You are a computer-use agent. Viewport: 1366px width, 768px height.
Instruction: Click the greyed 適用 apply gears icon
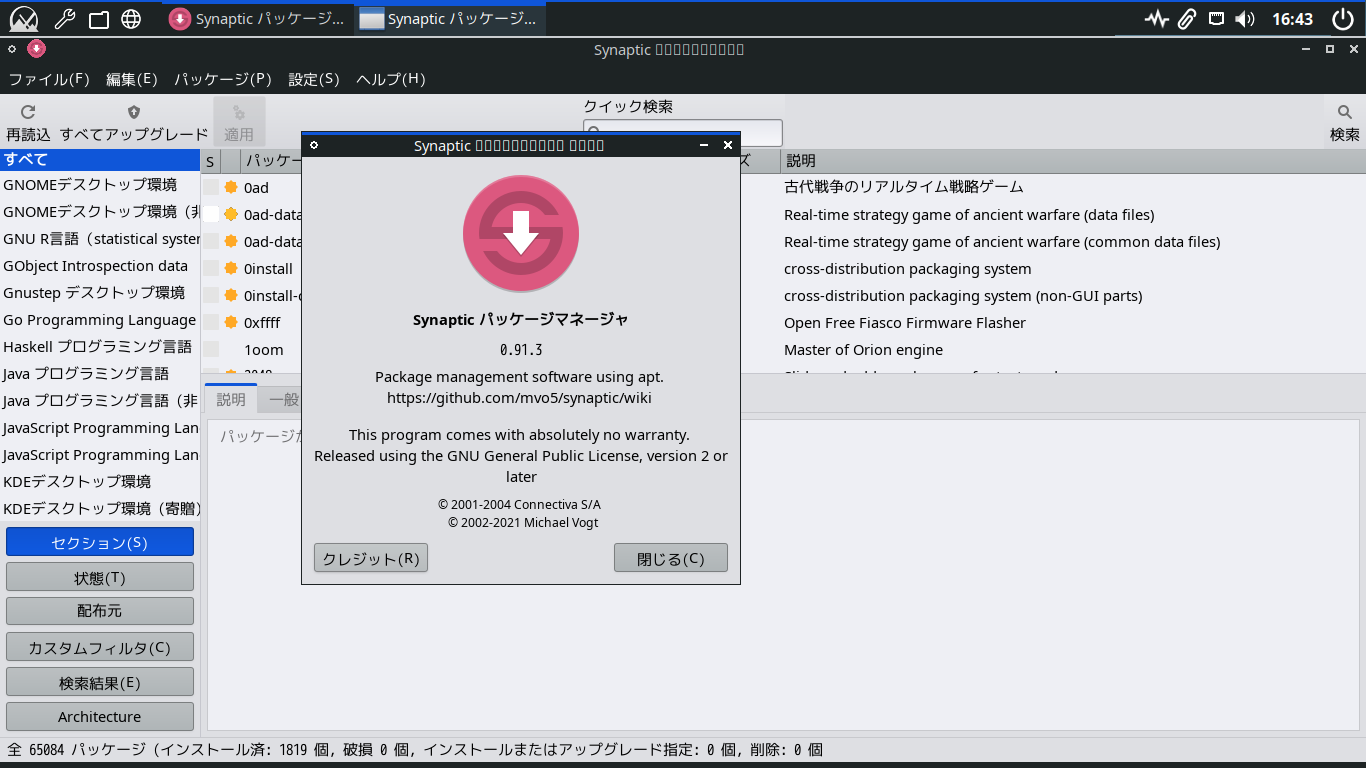tap(239, 113)
